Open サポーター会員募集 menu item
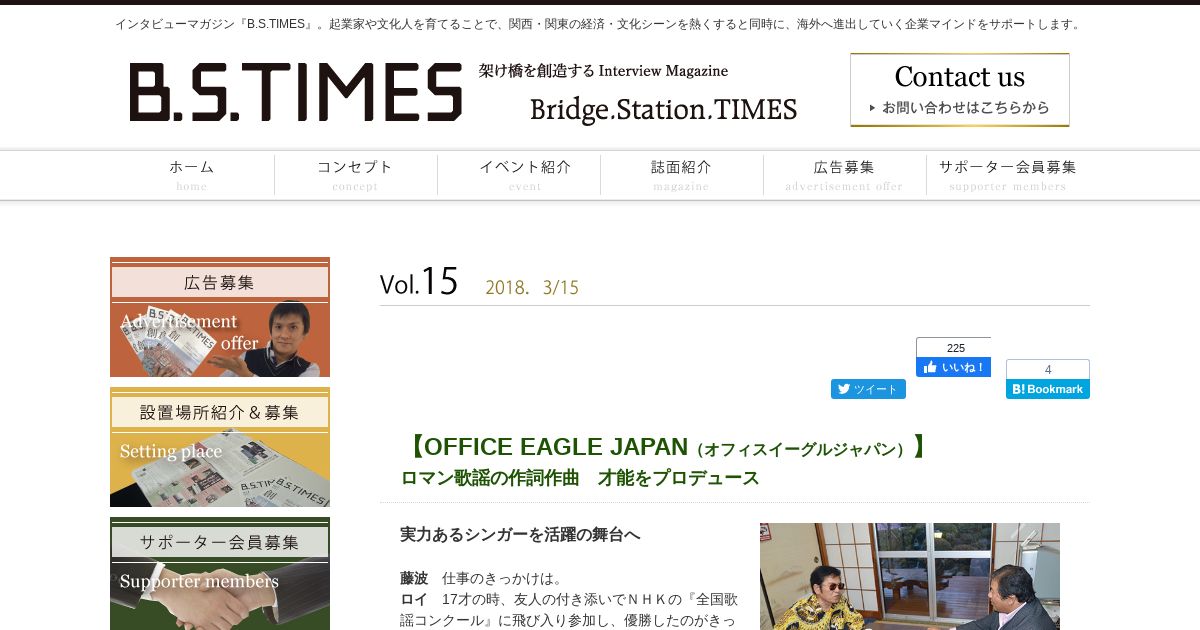 coord(1008,175)
